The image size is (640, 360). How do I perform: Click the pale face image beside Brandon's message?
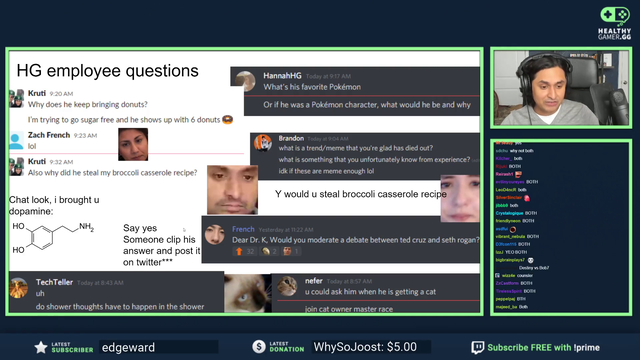coord(460,198)
